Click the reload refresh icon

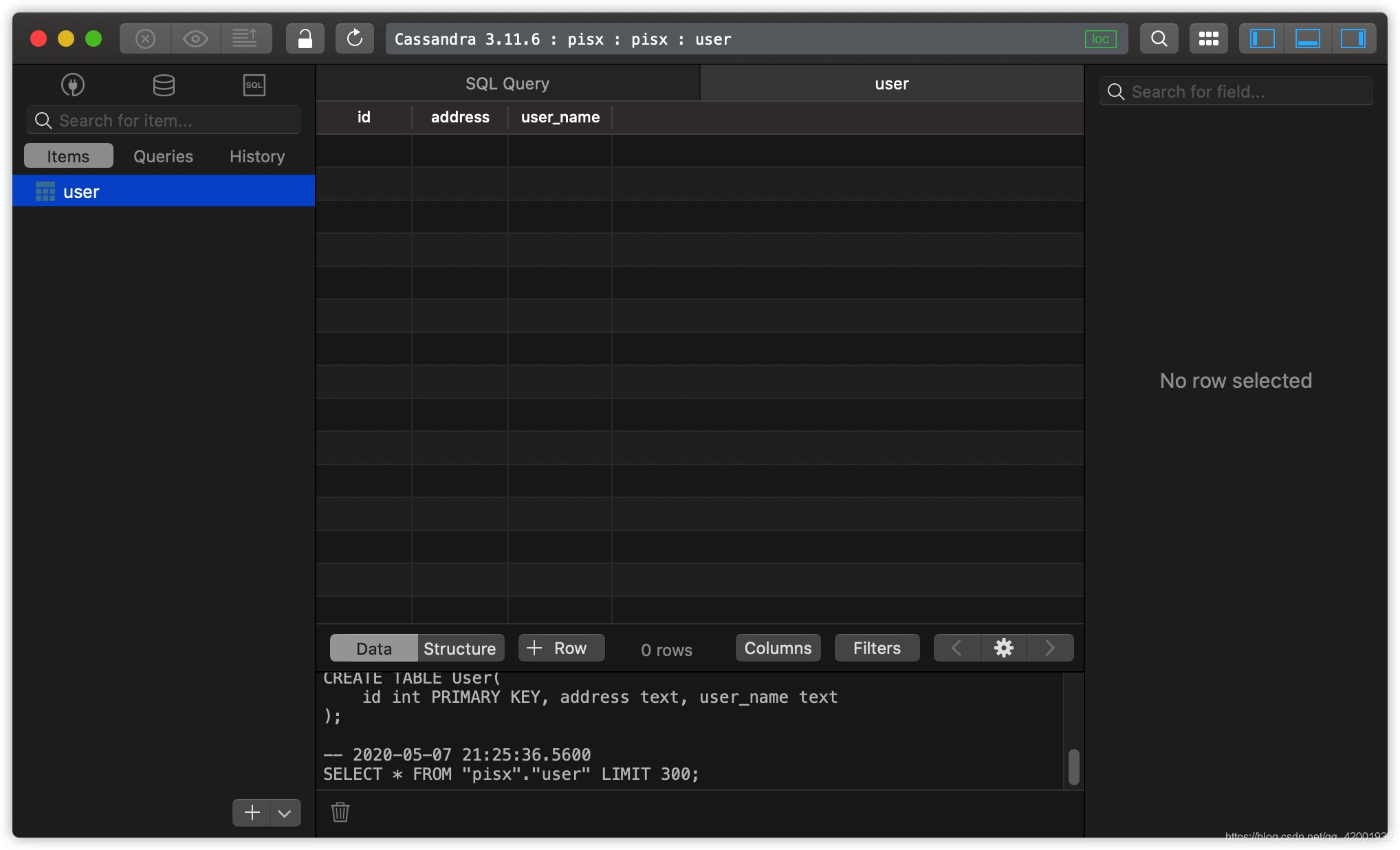pyautogui.click(x=355, y=39)
